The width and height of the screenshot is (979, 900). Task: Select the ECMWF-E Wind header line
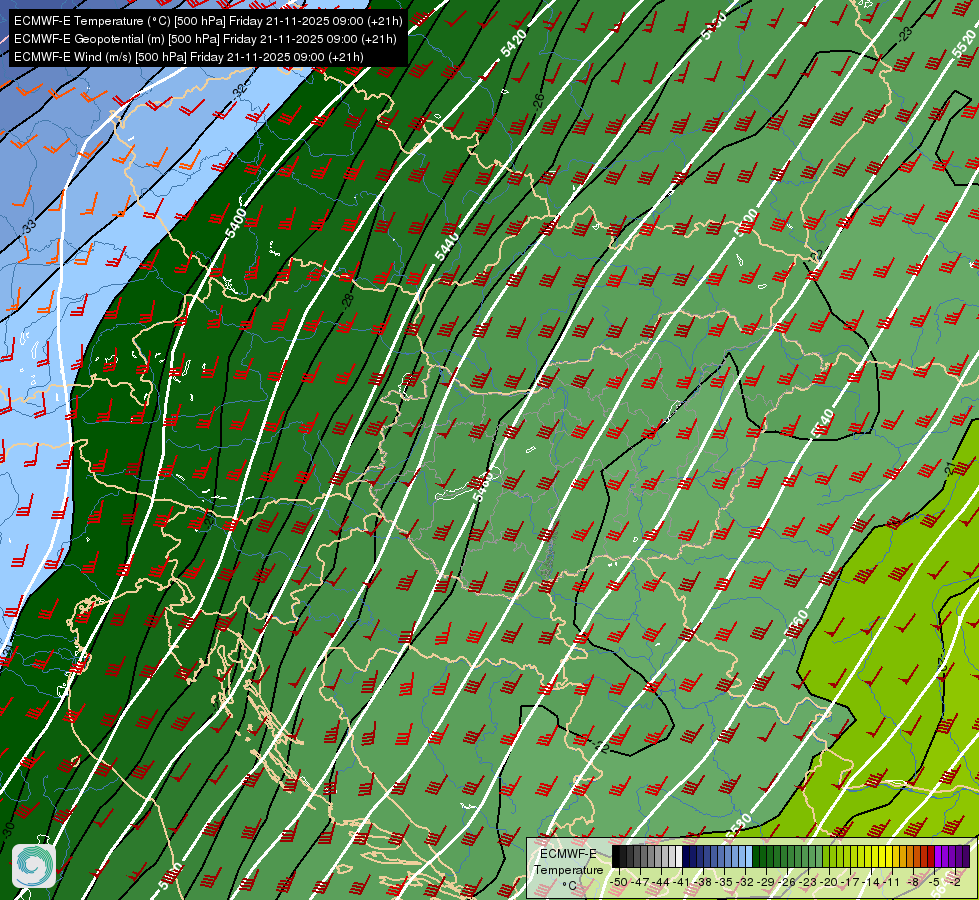click(189, 57)
